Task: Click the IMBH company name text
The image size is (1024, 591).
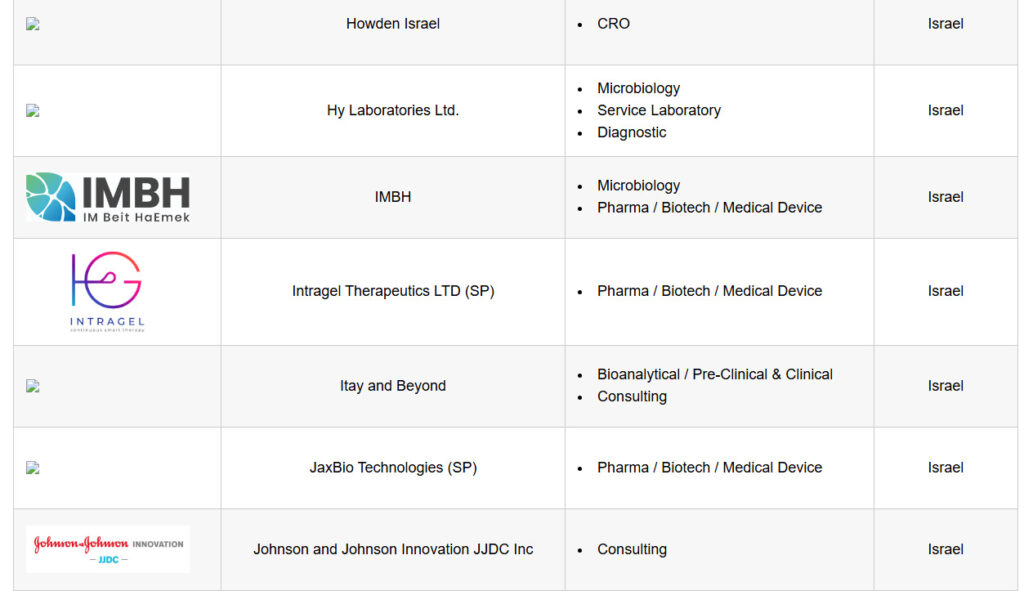Action: 393,197
